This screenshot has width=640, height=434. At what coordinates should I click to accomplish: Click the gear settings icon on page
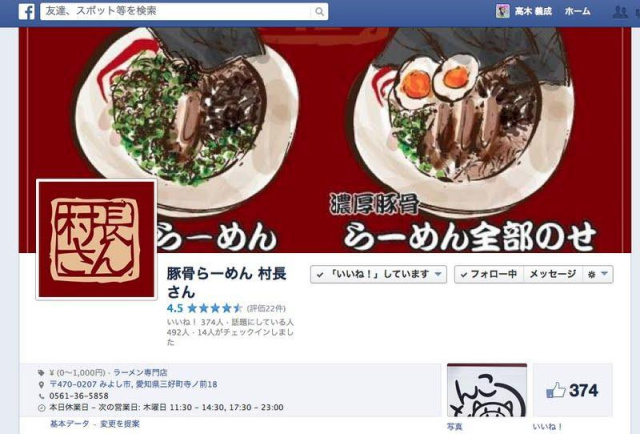point(591,274)
